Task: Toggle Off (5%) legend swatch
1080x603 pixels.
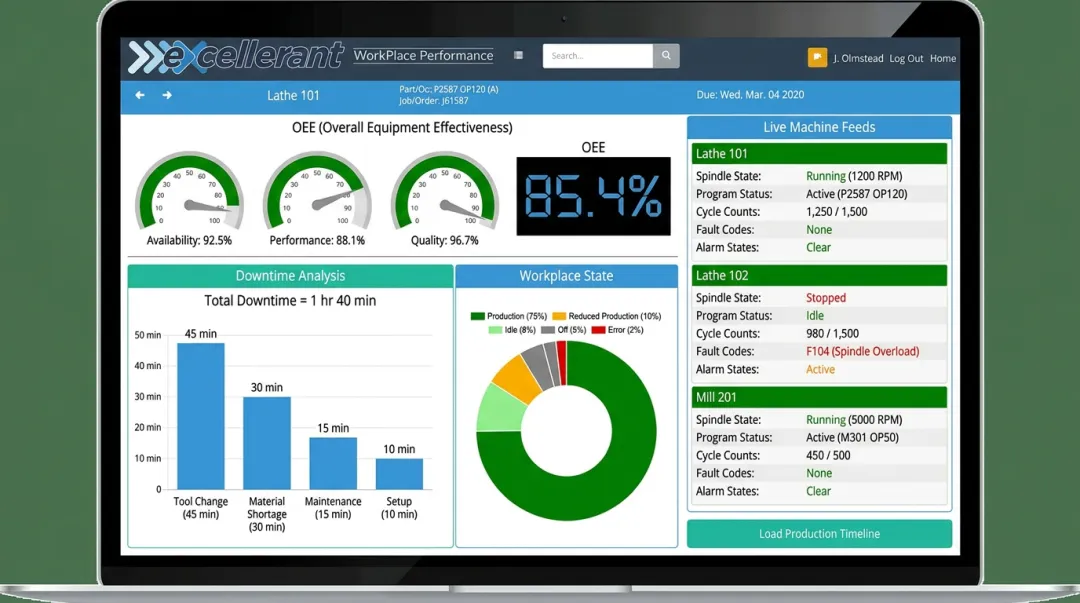Action: pos(548,330)
